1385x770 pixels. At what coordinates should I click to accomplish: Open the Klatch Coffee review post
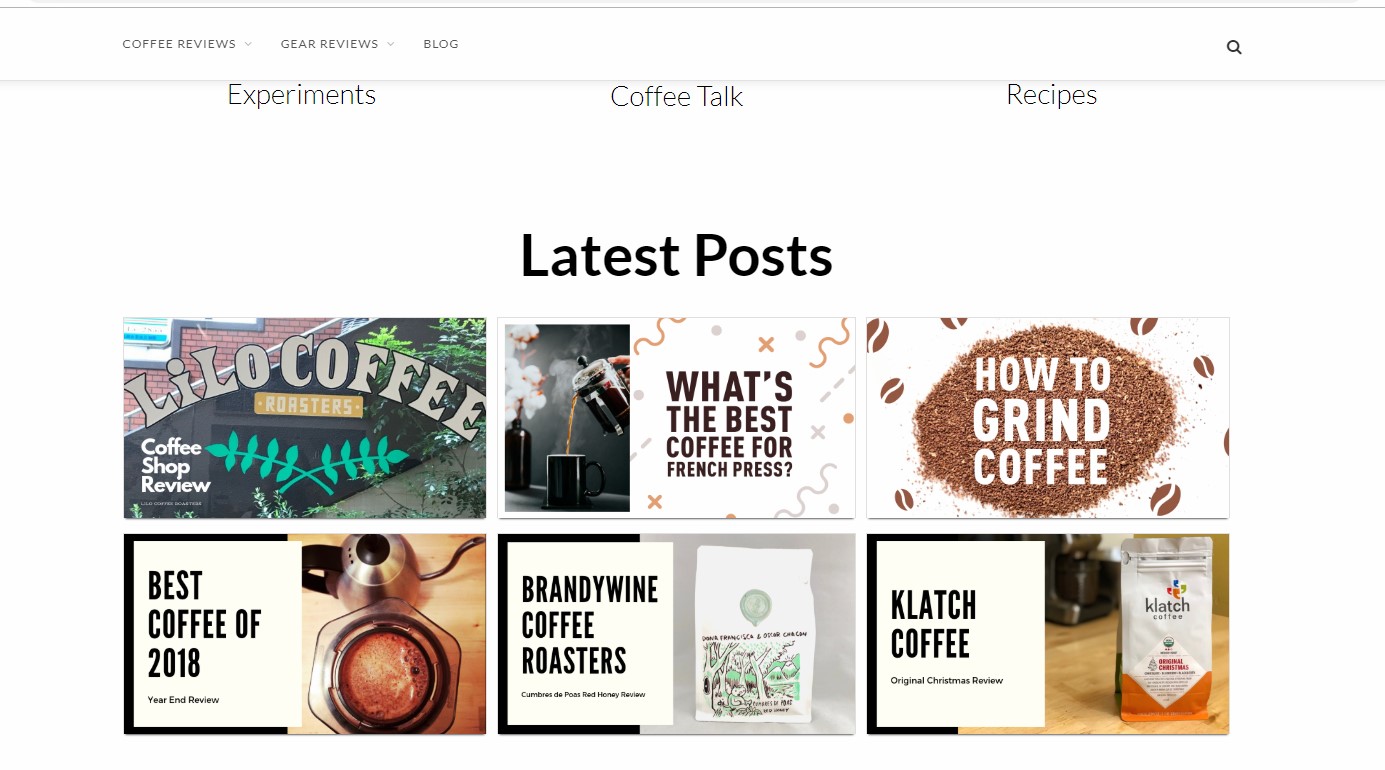click(x=1048, y=634)
